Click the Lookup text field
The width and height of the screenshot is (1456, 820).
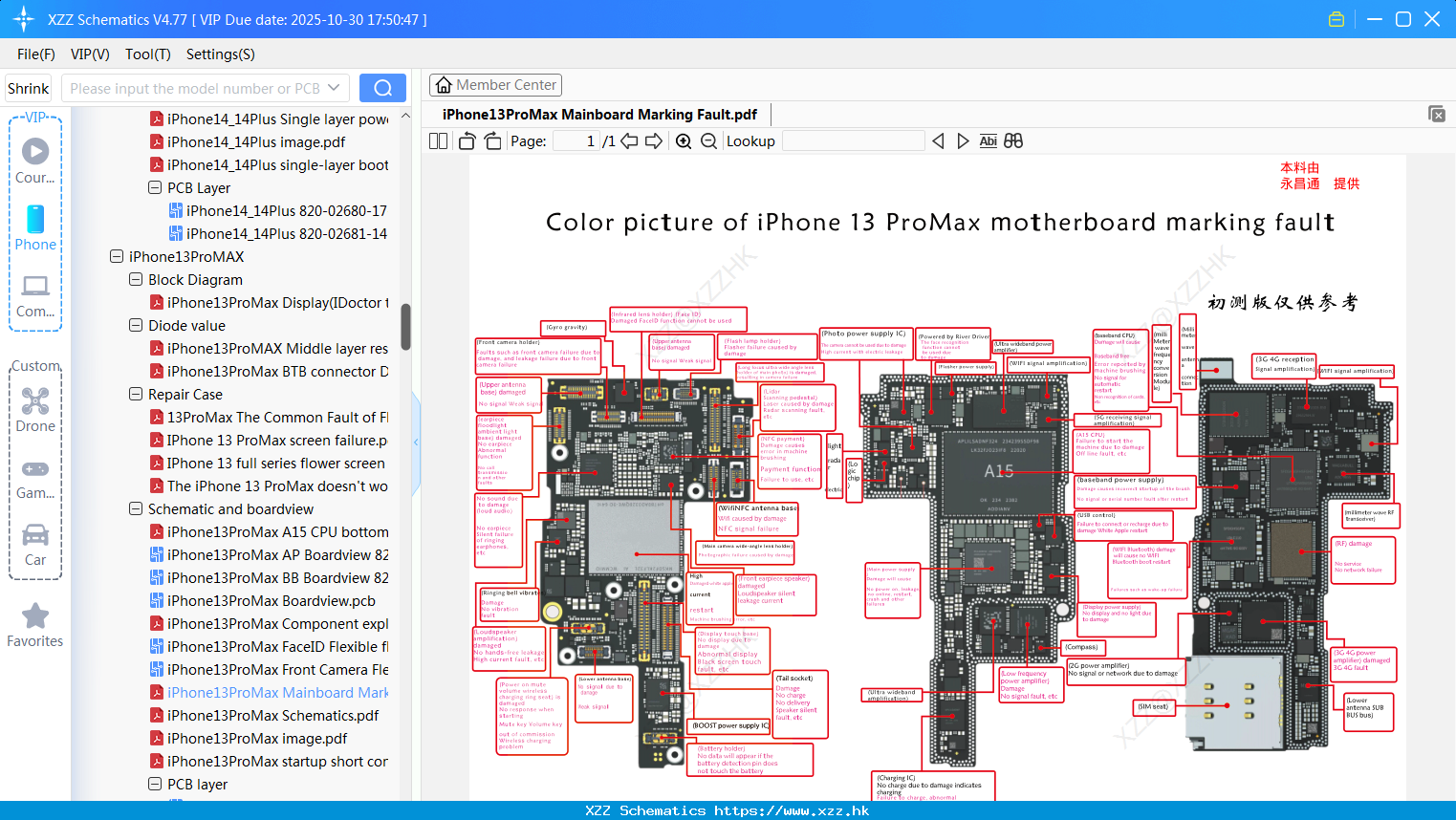click(854, 140)
